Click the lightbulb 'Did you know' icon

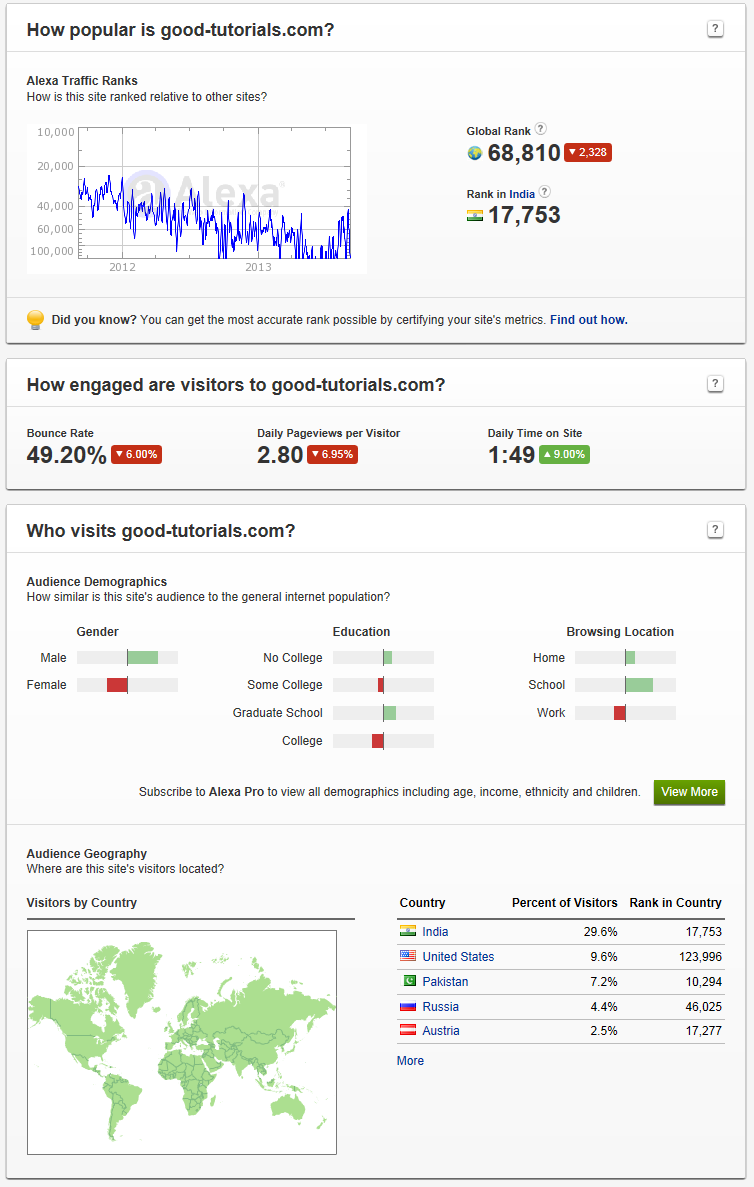click(35, 319)
